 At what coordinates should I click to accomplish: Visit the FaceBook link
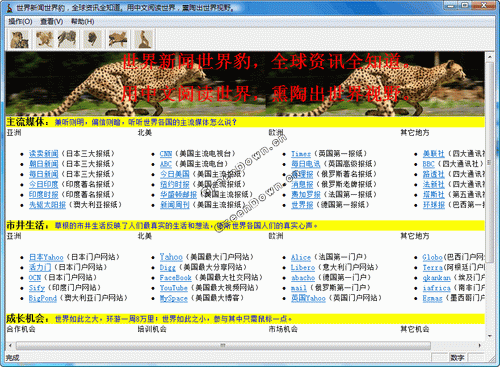coord(176,277)
